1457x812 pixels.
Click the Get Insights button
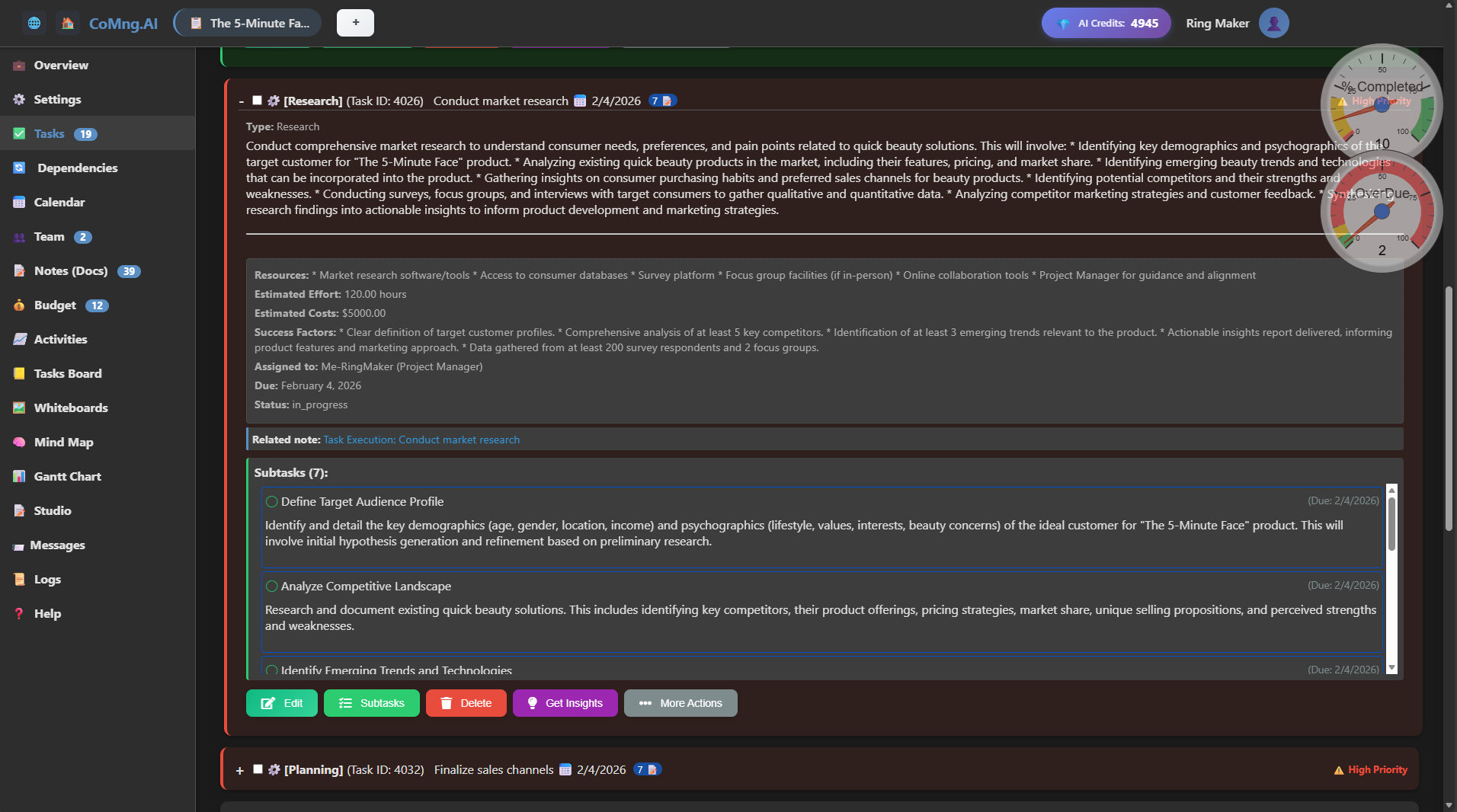pos(565,703)
